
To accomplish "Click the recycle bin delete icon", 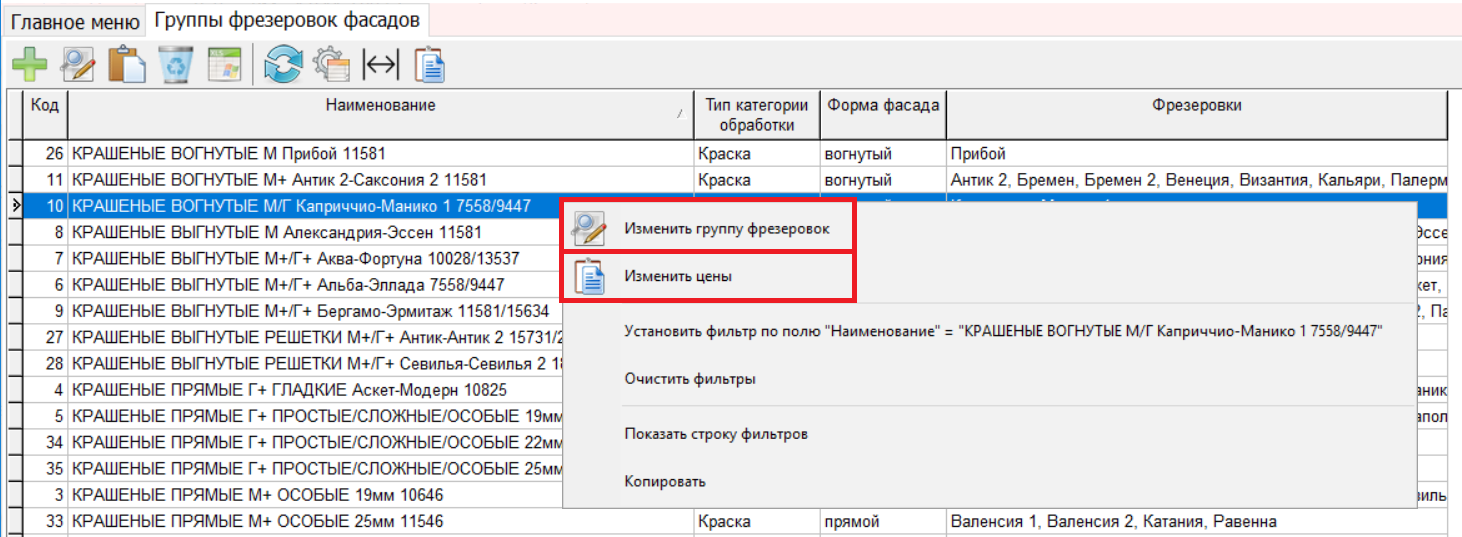I will point(177,65).
